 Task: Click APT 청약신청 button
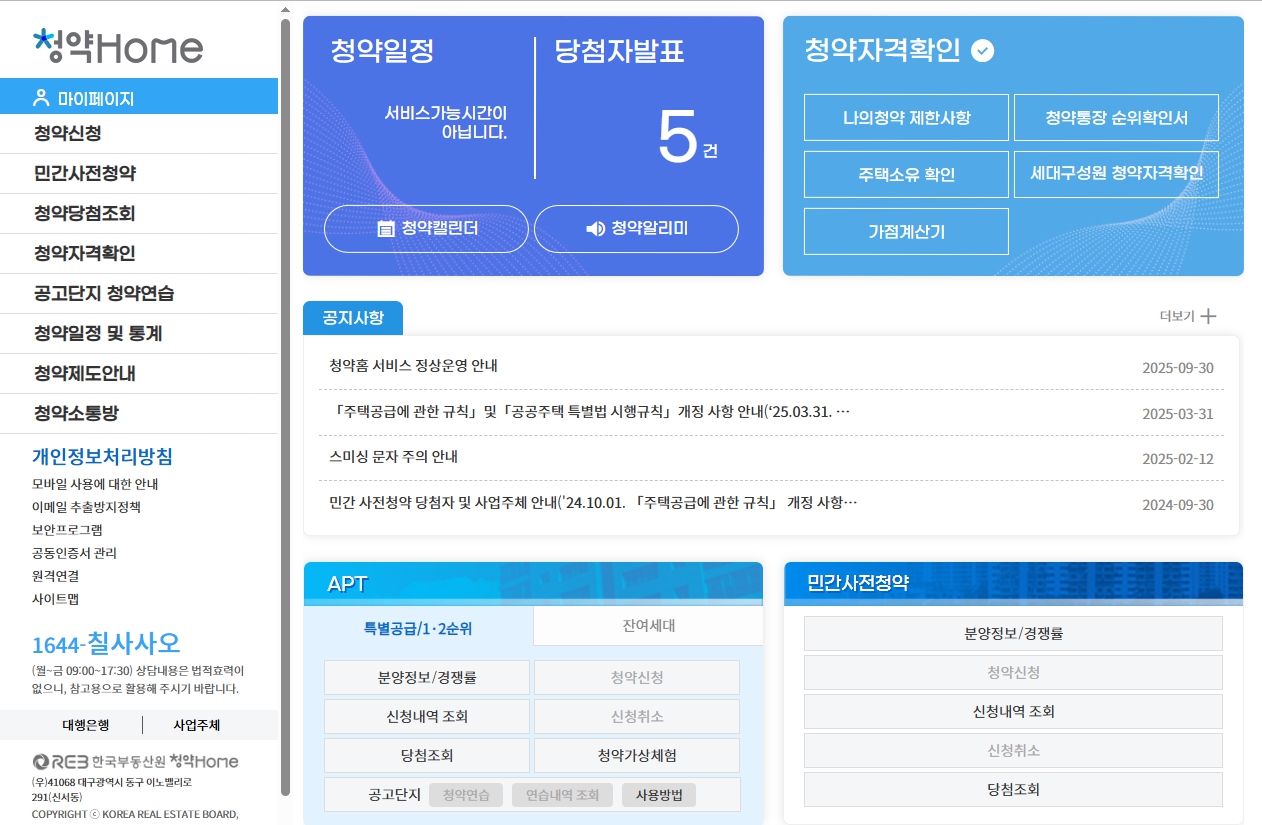point(637,677)
